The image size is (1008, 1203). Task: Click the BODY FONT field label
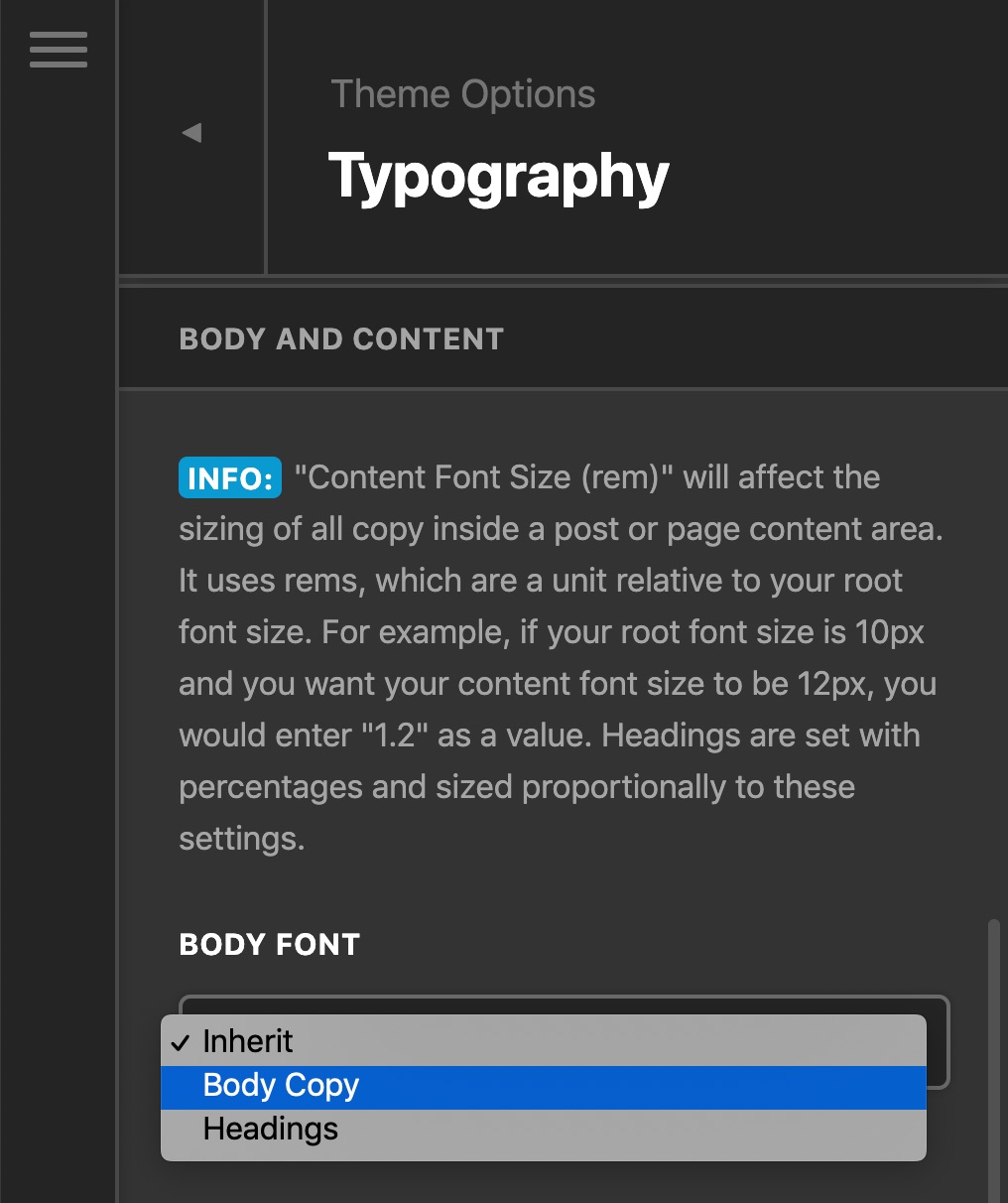pyautogui.click(x=270, y=944)
